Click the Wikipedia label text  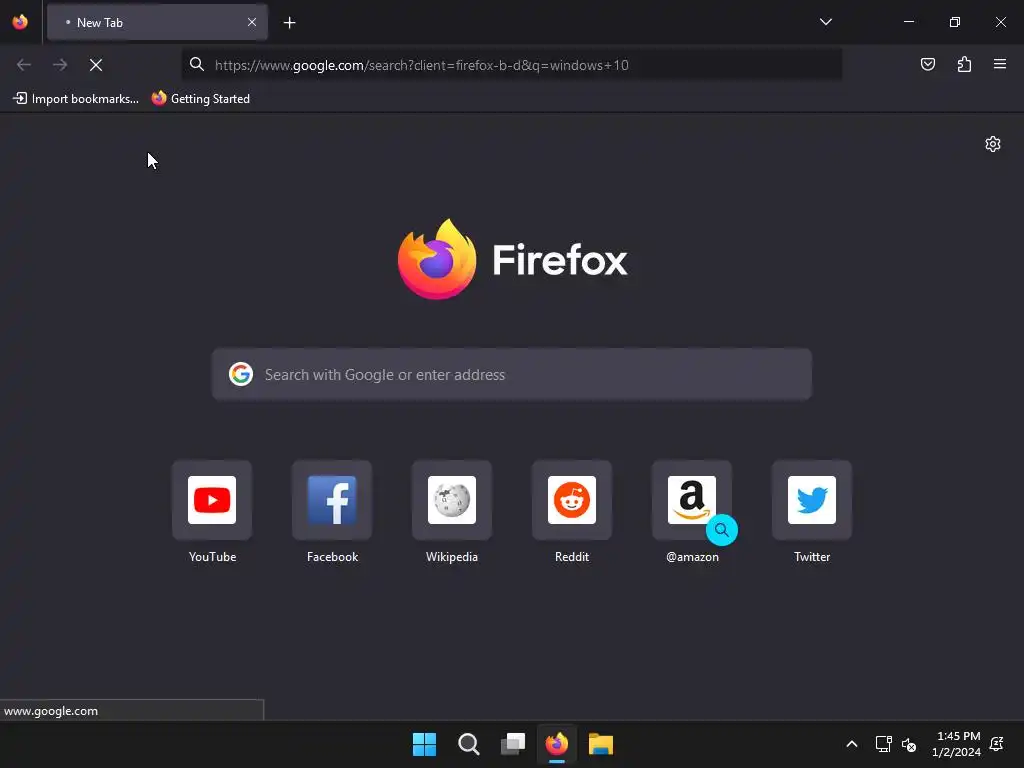(452, 557)
